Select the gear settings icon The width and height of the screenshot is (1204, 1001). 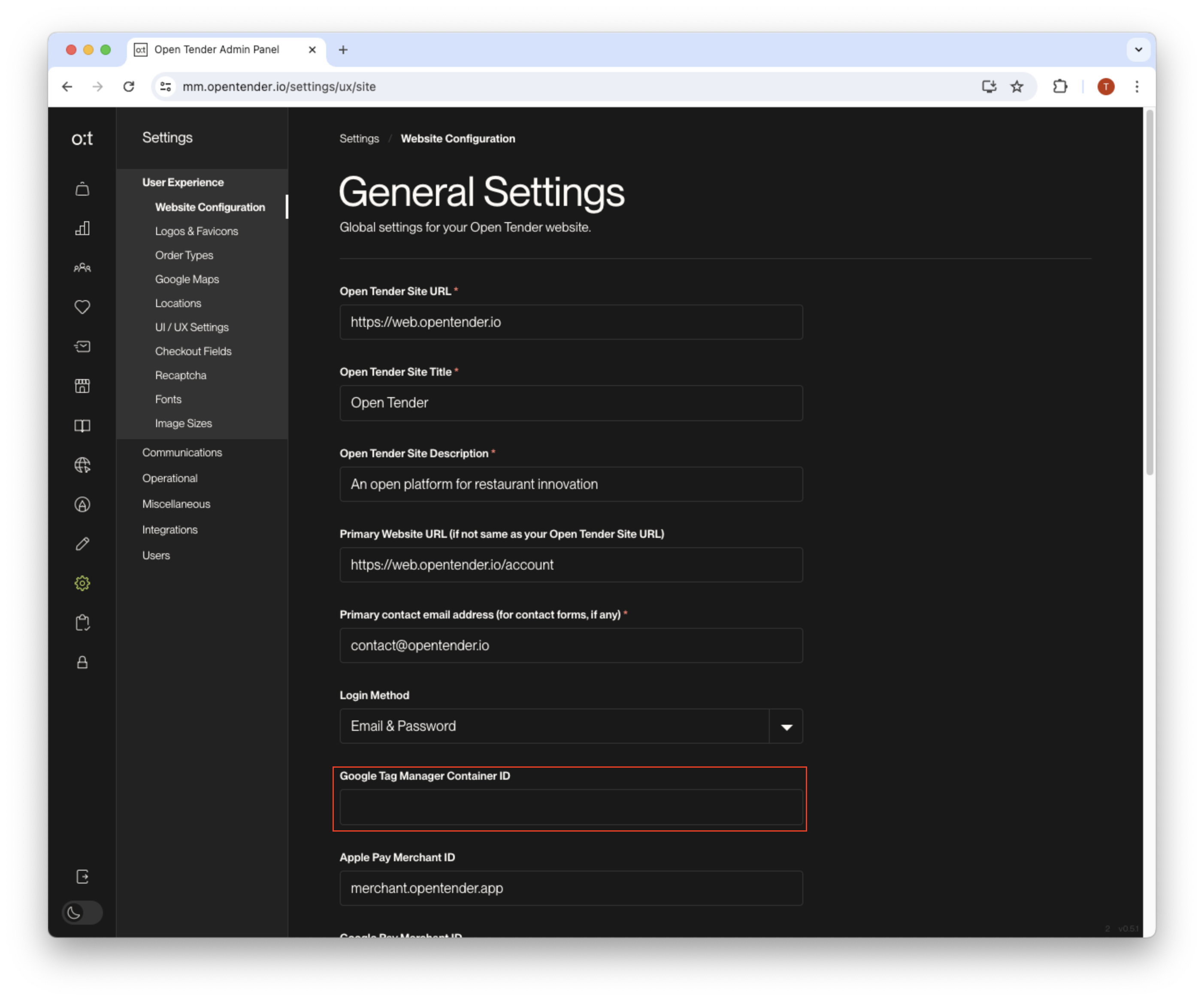[x=82, y=583]
